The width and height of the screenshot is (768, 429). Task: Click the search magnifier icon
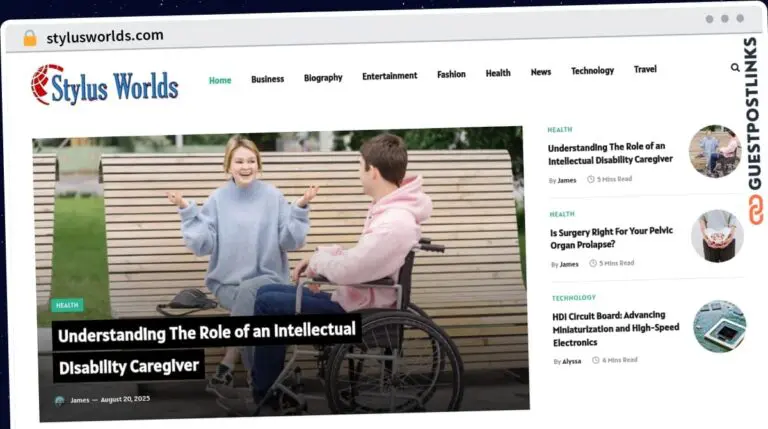click(x=735, y=68)
